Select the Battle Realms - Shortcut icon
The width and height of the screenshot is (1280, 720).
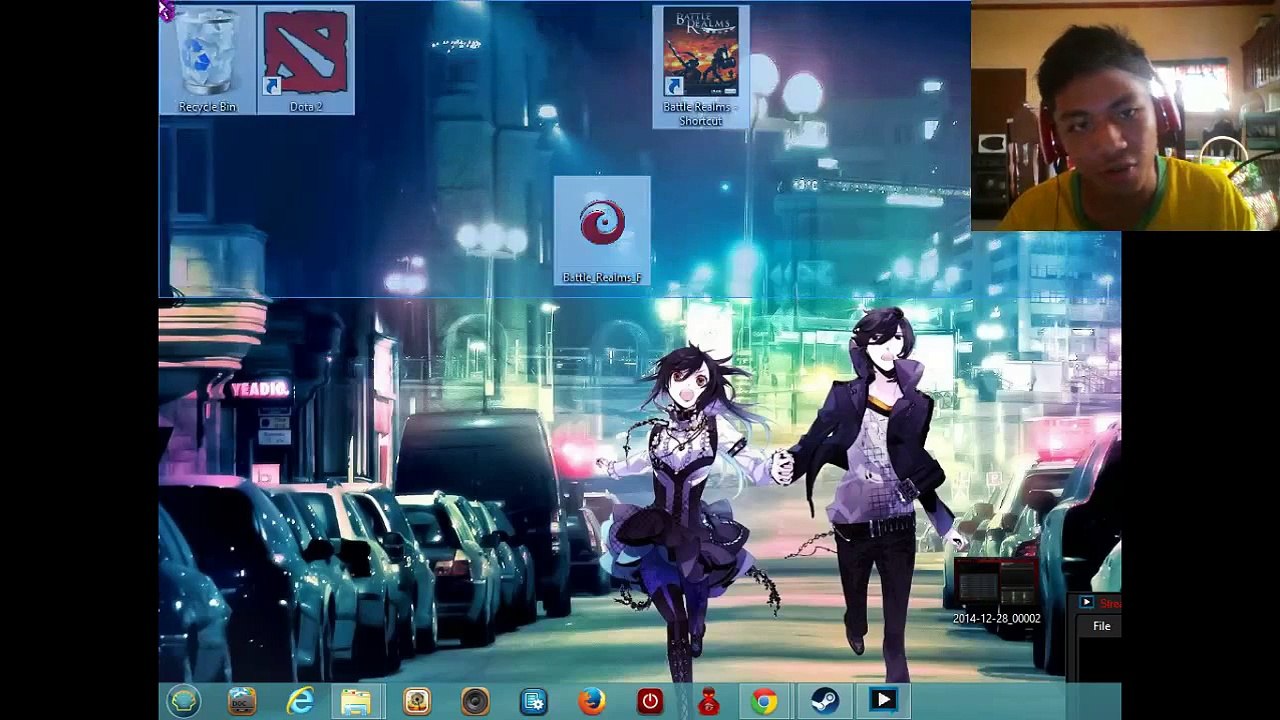700,67
